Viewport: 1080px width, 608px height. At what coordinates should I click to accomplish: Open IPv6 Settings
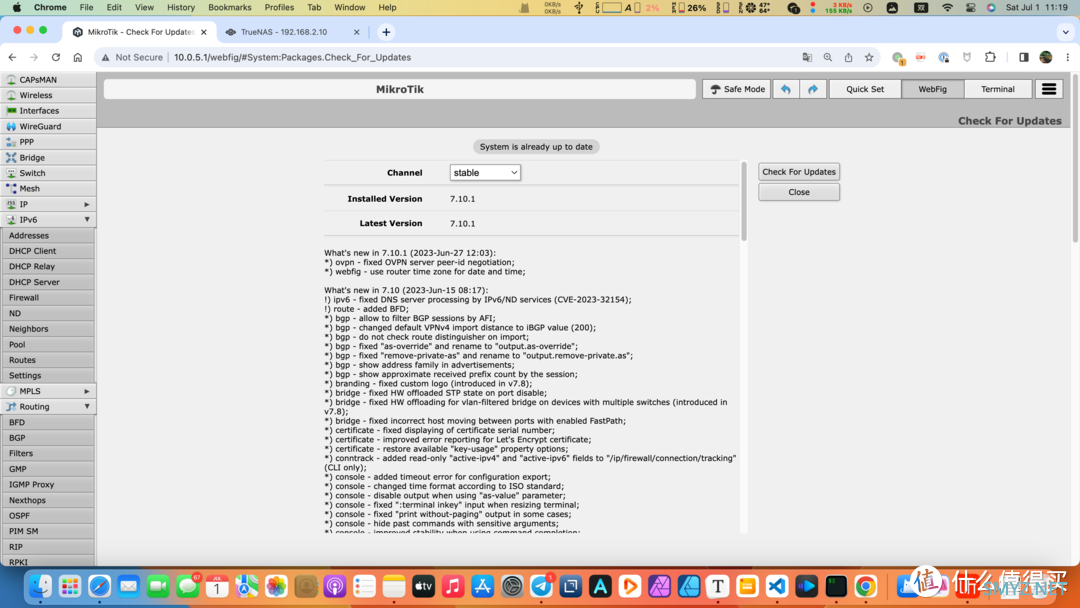click(48, 375)
